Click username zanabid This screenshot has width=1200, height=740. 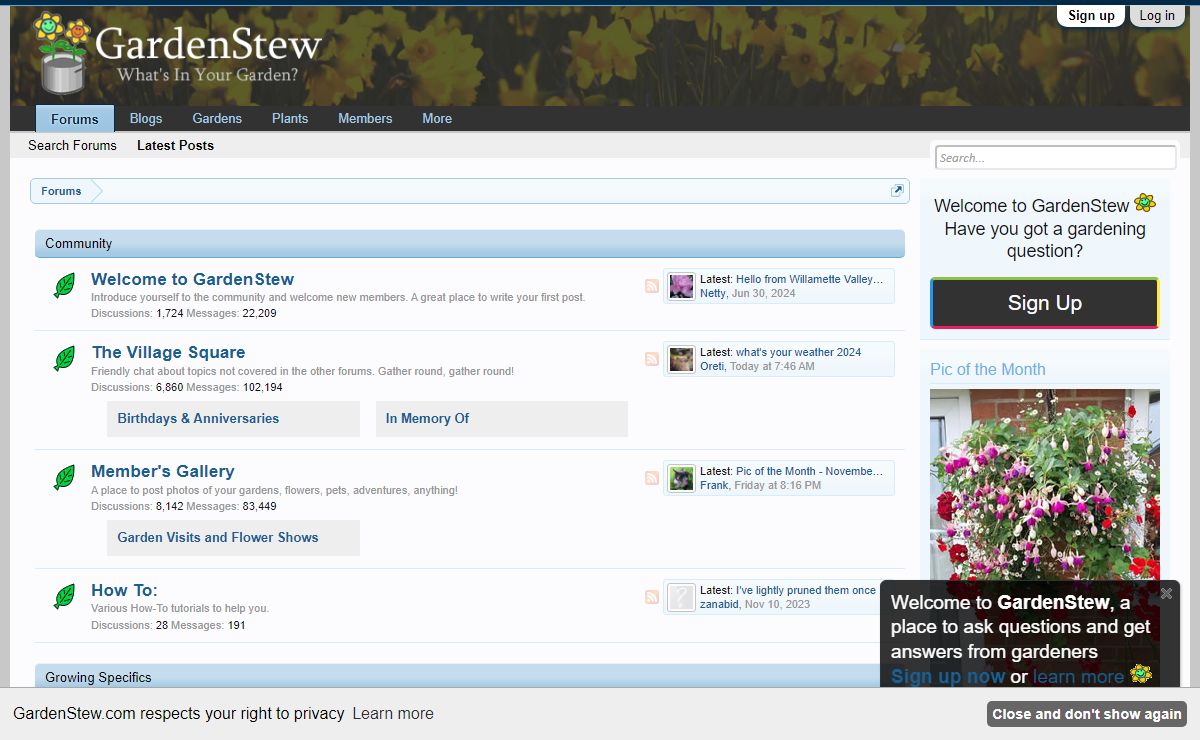[x=720, y=604]
